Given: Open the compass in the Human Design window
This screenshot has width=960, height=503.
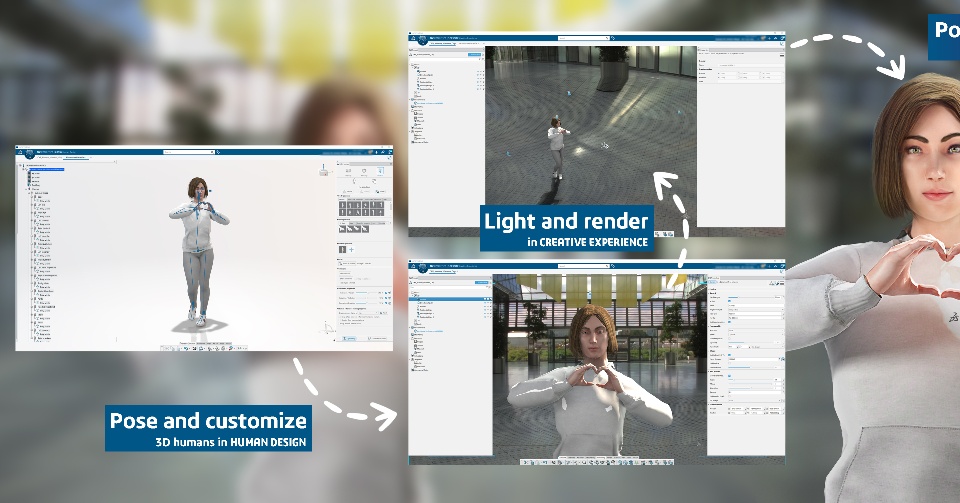Looking at the screenshot, I should coord(29,154).
